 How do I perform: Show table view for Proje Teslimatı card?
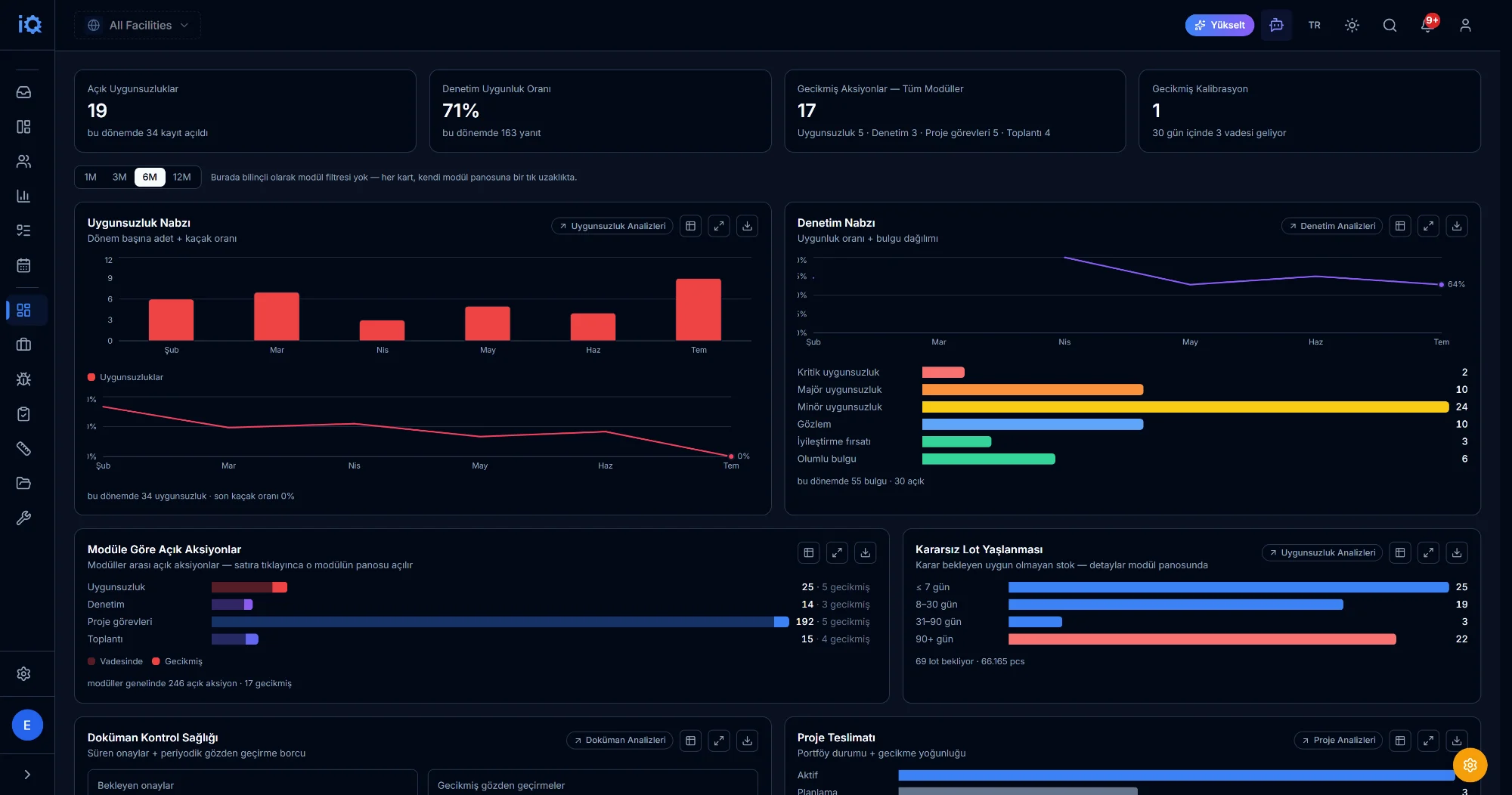pos(1400,741)
